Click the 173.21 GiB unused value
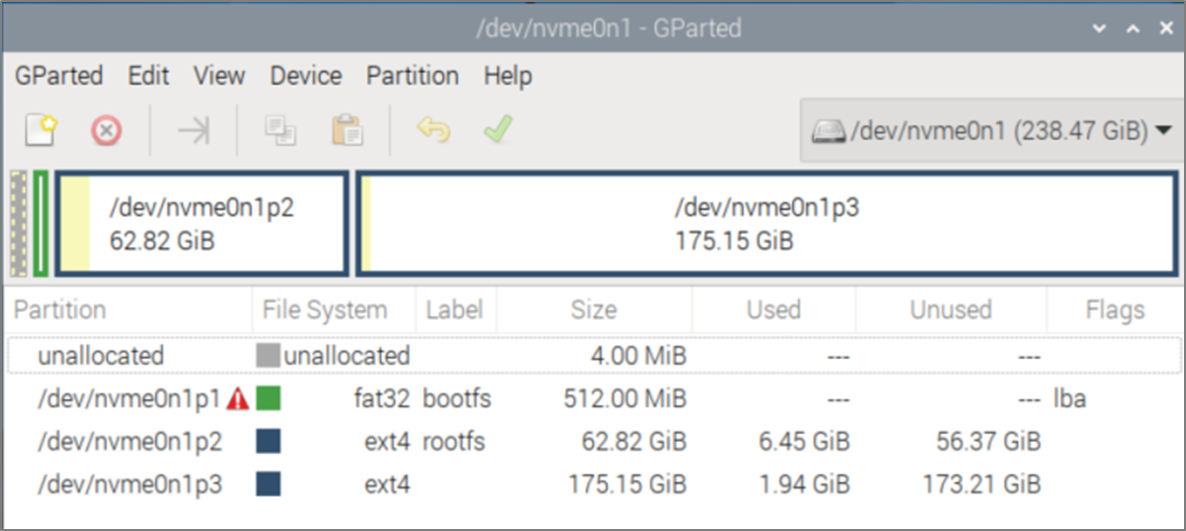Viewport: 1186px width, 531px height. pos(983,484)
